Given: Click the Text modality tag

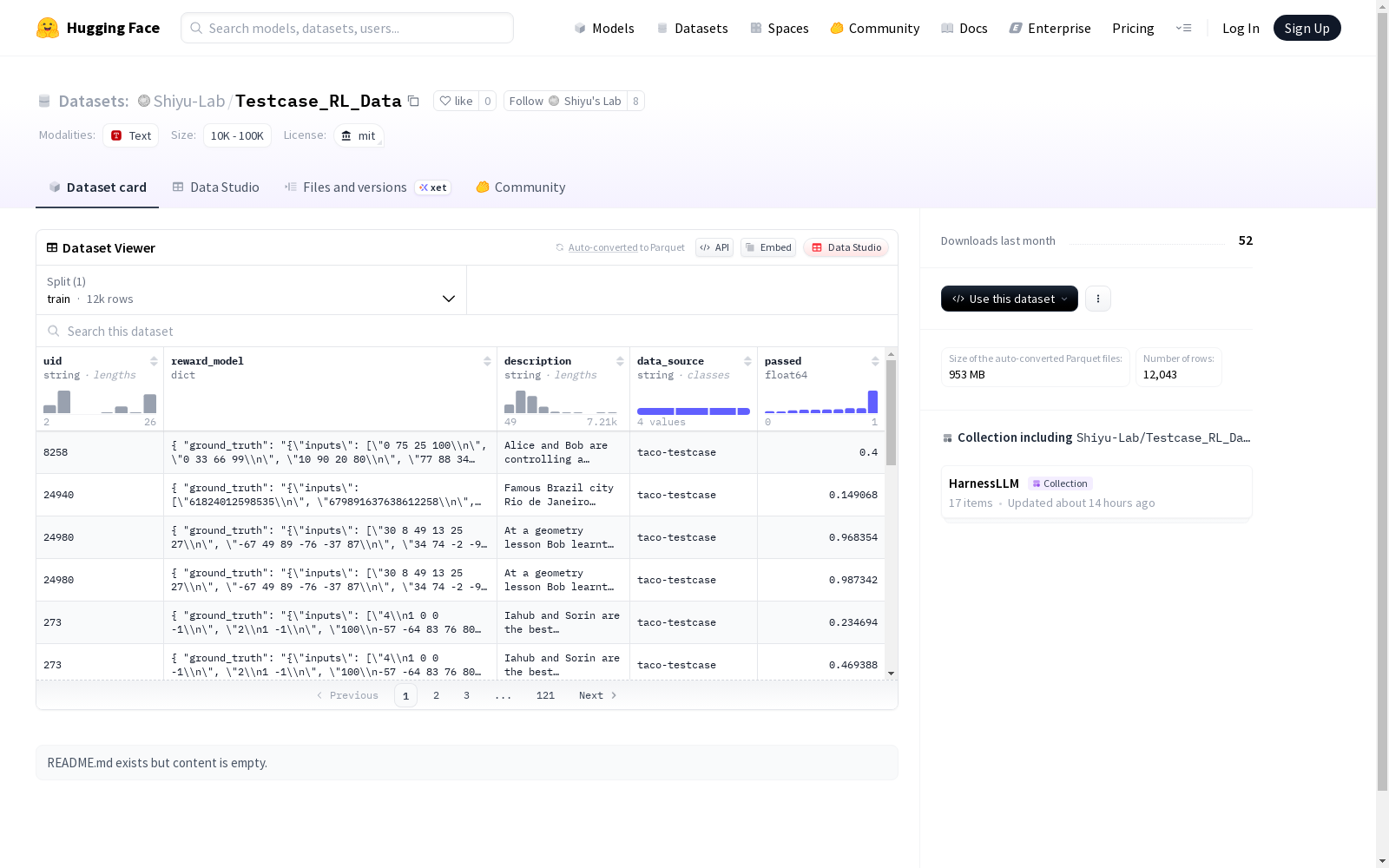Looking at the screenshot, I should point(131,135).
